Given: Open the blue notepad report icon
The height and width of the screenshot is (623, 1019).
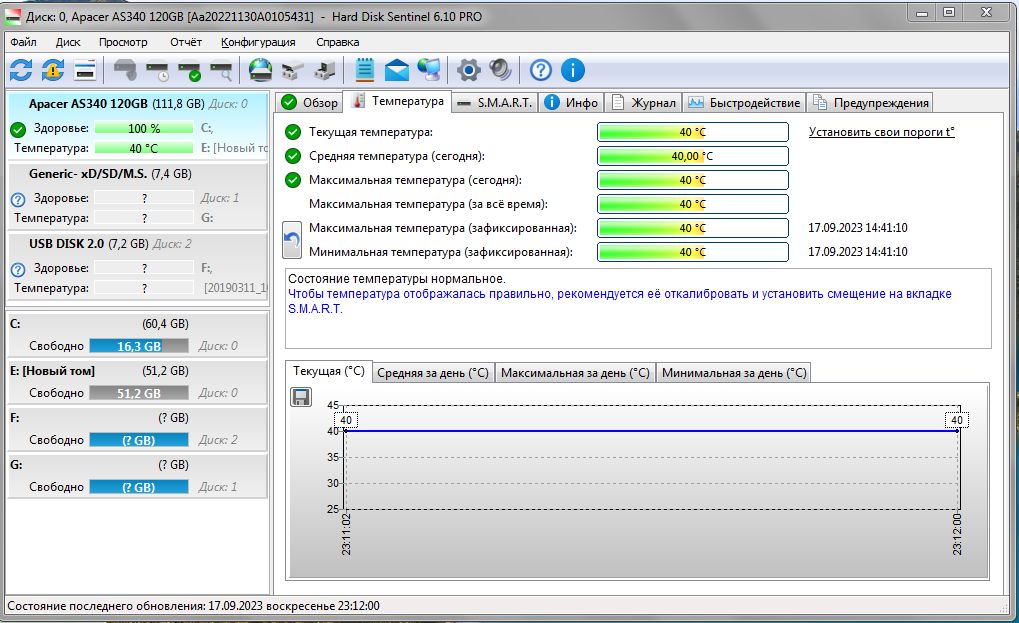Looking at the screenshot, I should pos(365,70).
